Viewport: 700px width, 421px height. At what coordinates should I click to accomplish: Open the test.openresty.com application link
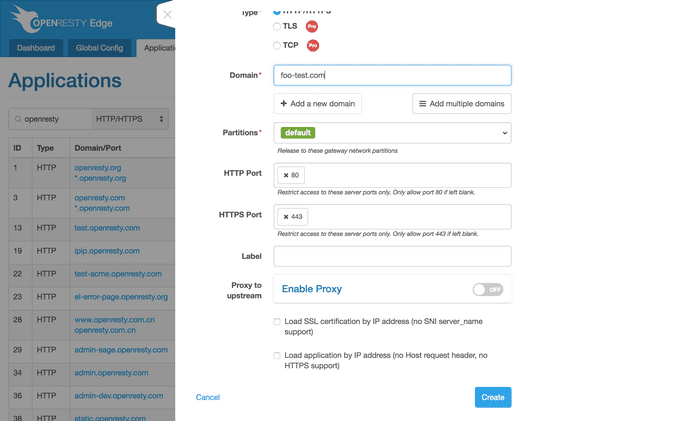tap(107, 228)
